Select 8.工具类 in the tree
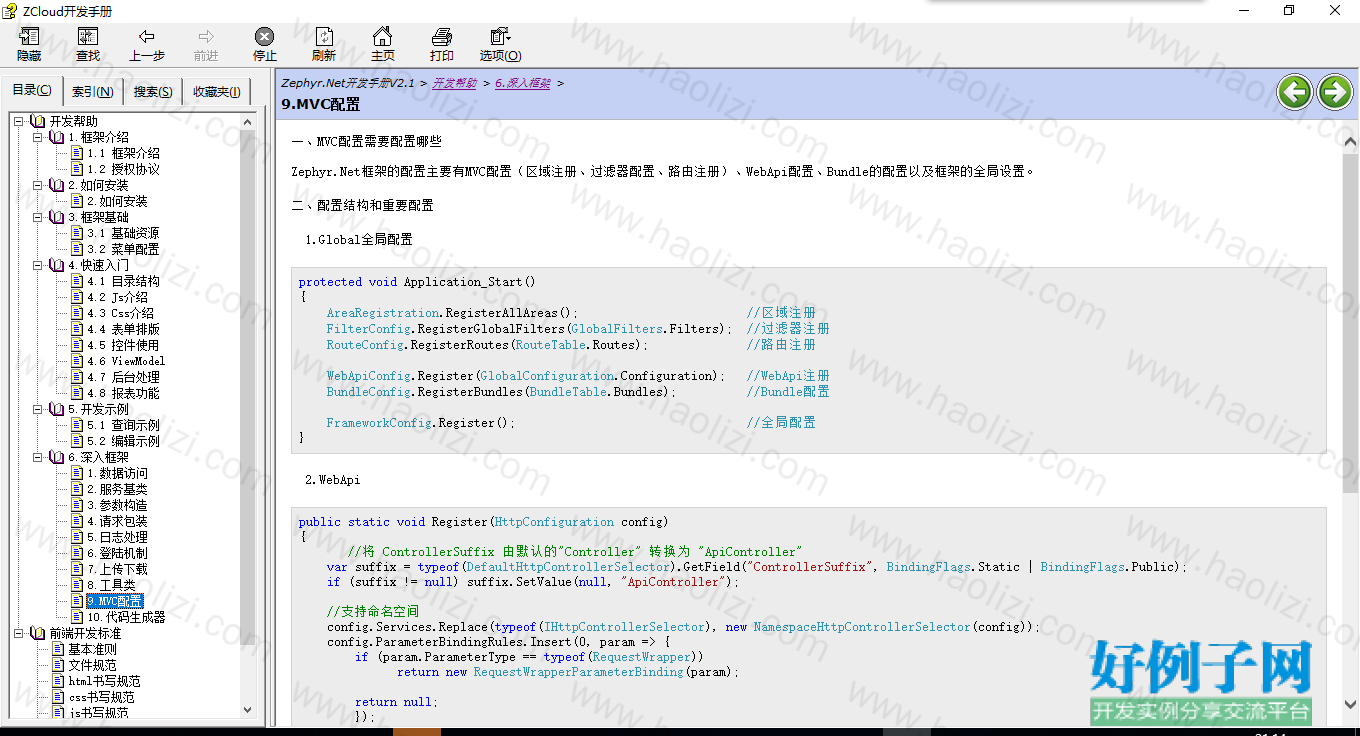This screenshot has width=1360, height=736. pos(111,585)
